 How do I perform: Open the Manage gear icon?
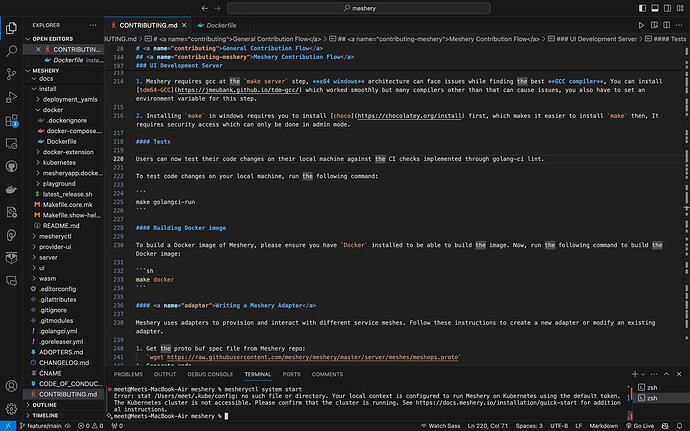coord(11,409)
